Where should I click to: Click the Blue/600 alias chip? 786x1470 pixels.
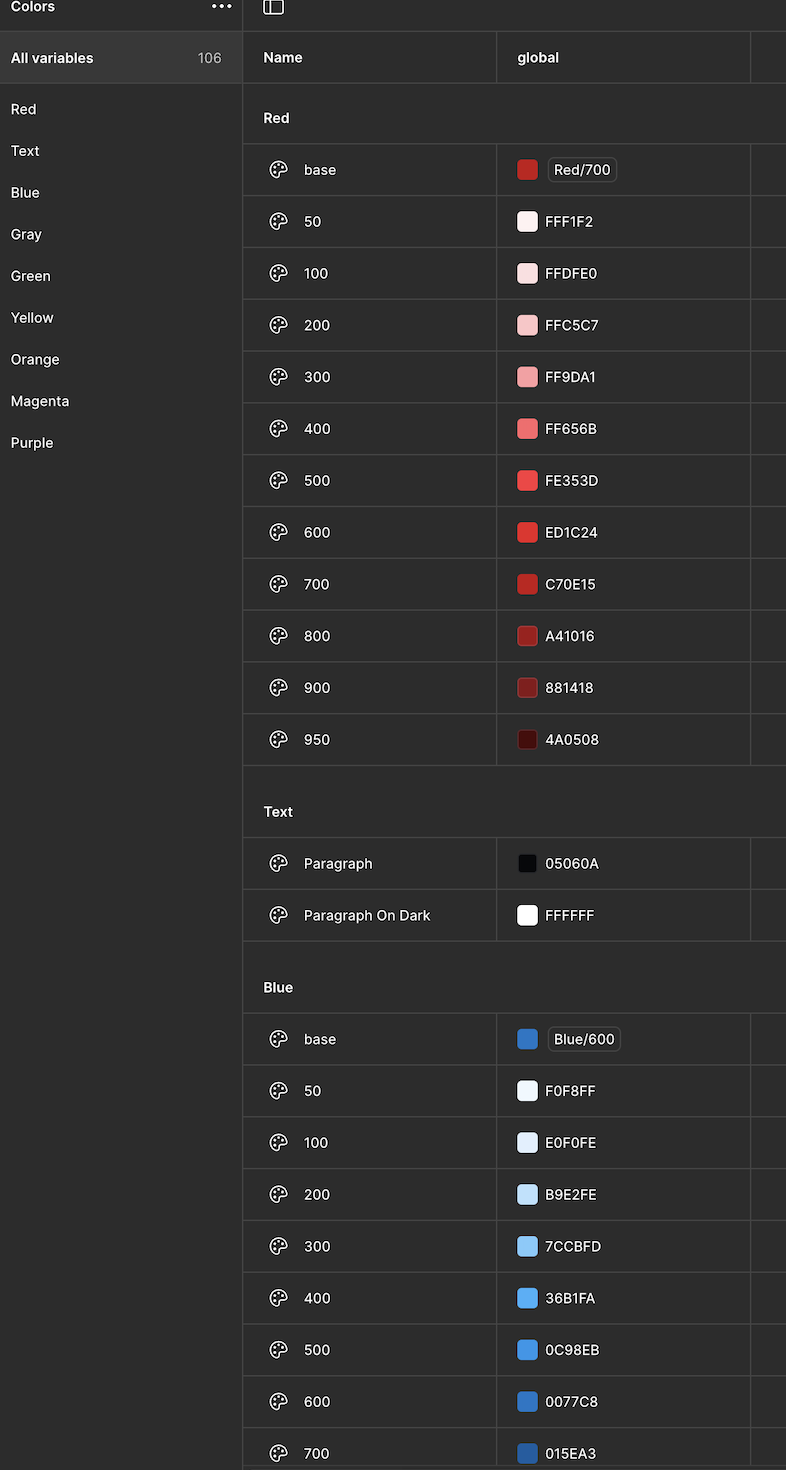pyautogui.click(x=584, y=1039)
